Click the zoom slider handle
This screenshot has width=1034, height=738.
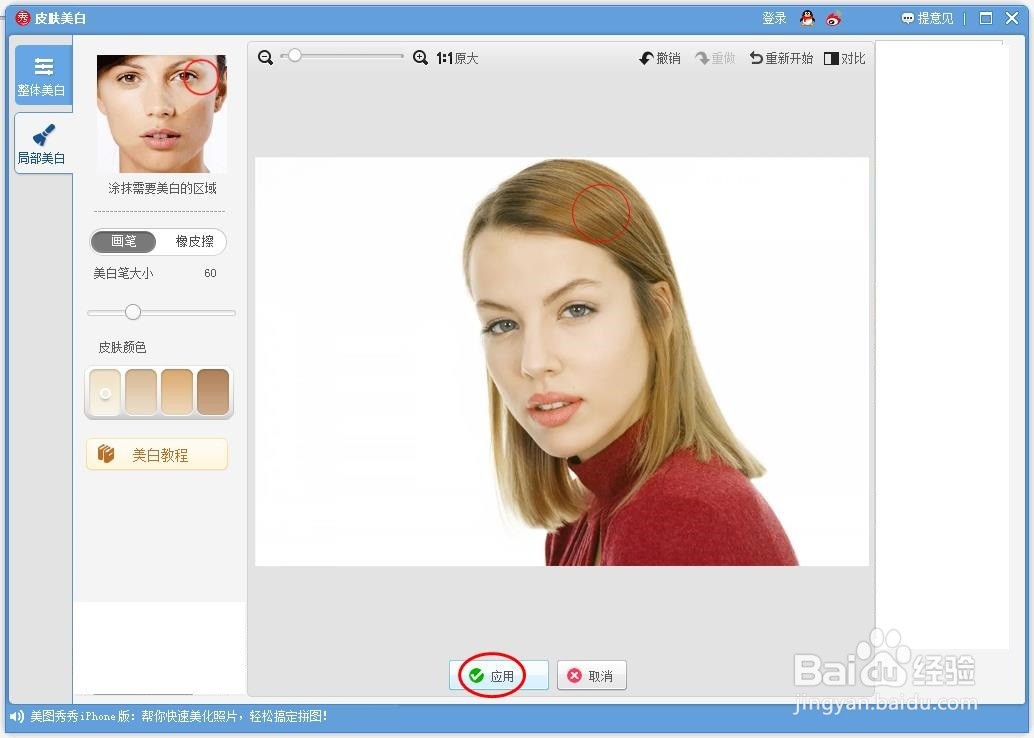295,56
